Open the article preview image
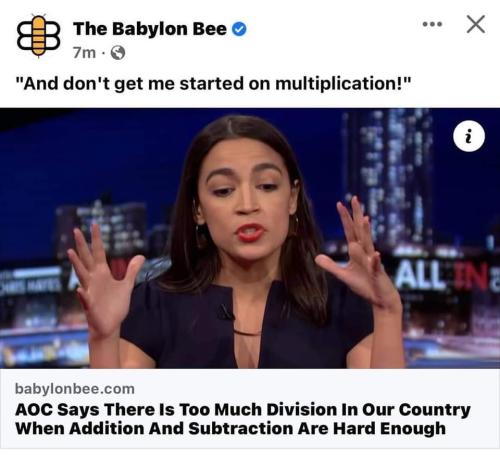500x456 pixels. pyautogui.click(x=250, y=238)
